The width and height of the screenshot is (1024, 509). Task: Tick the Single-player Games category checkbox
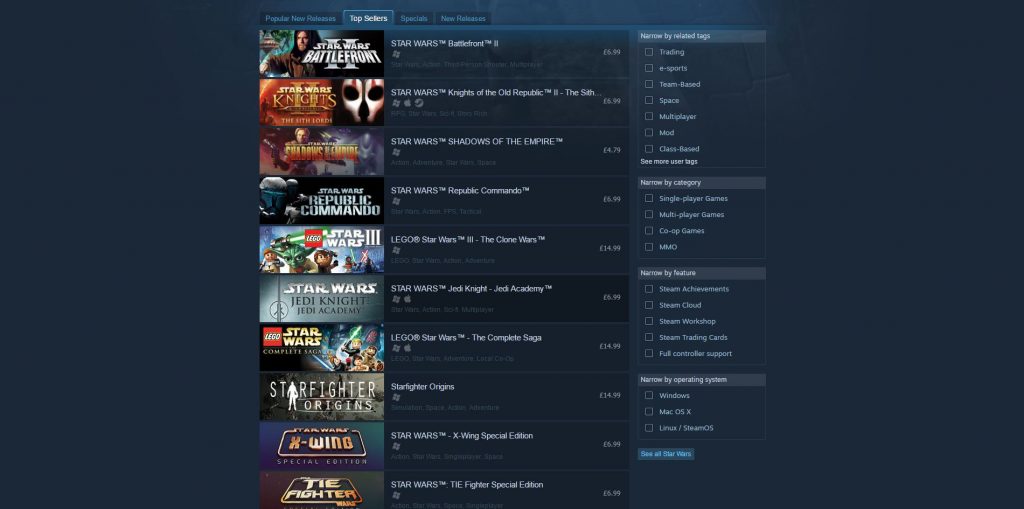649,198
